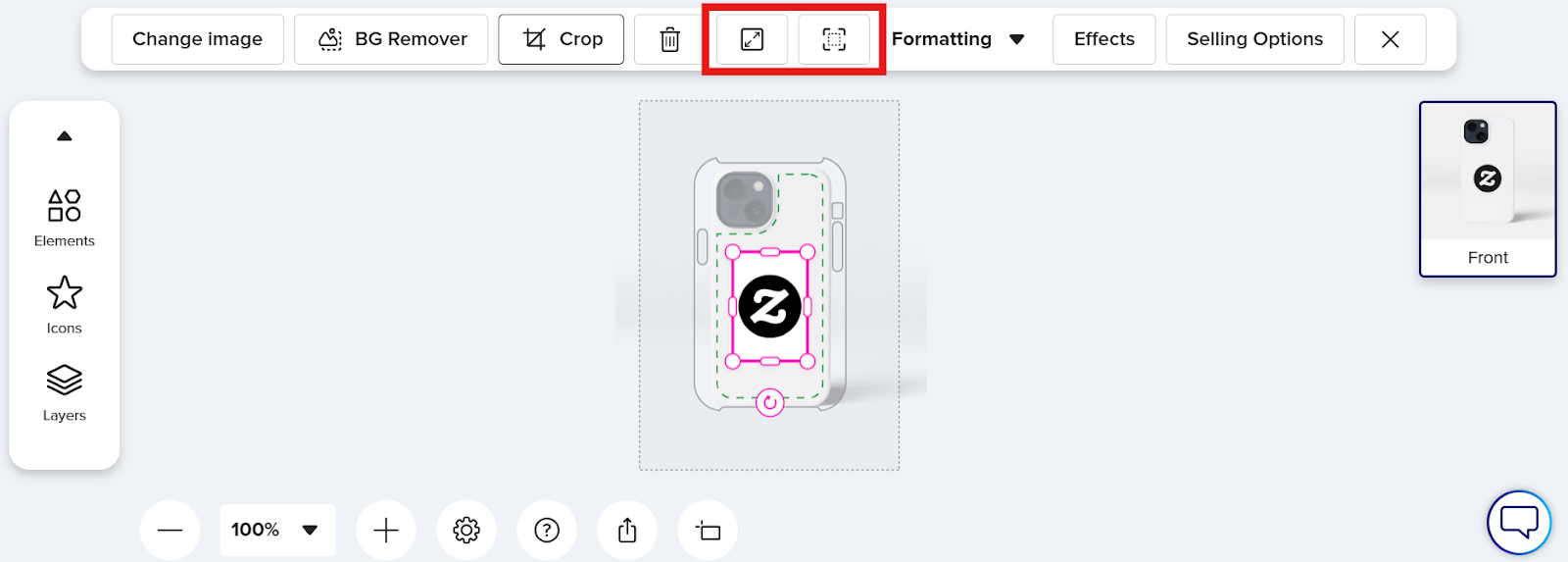Collapse the left sidebar with up arrow
The height and width of the screenshot is (562, 1568).
pos(65,136)
